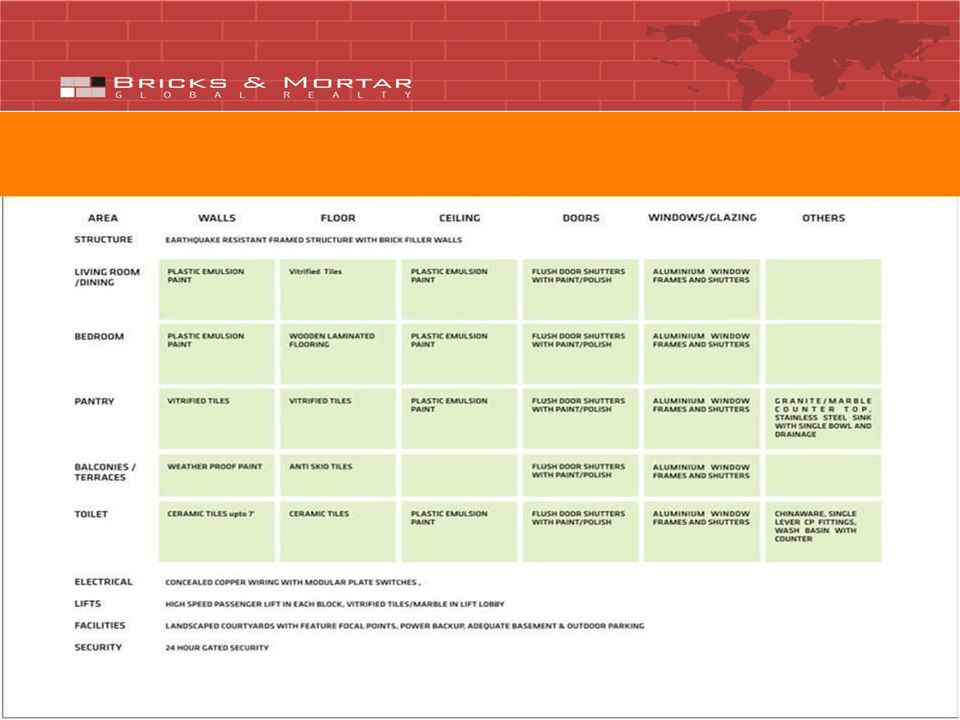Select Pantry floor 'Vitrified Tiles' cell
Screen dimensions: 960x720
338,419
